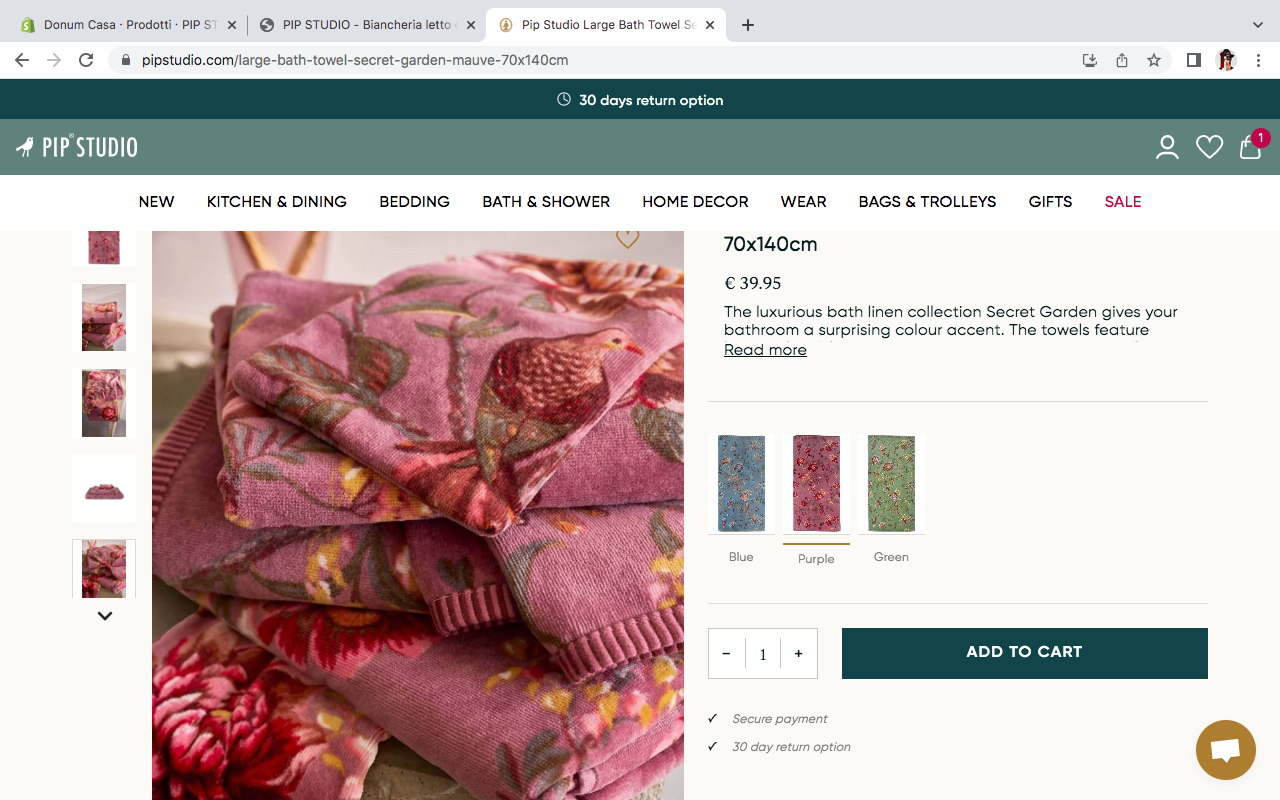1280x800 pixels.
Task: Open the chat support bubble
Action: pyautogui.click(x=1225, y=750)
